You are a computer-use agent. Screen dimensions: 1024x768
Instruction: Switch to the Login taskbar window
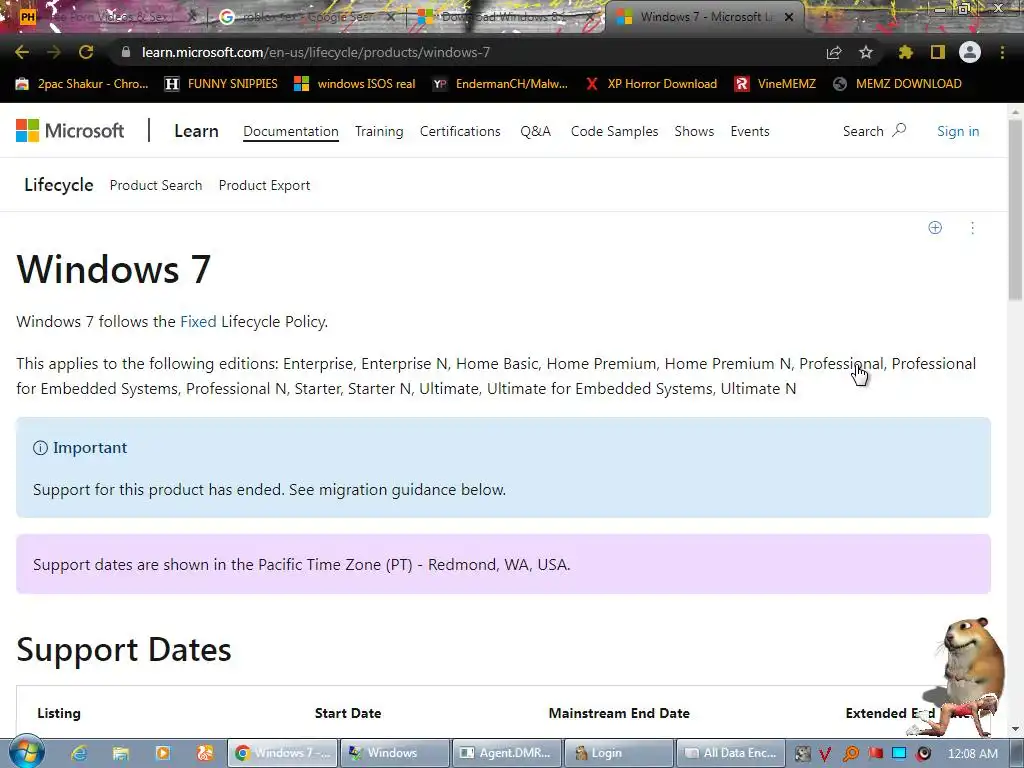pyautogui.click(x=619, y=753)
